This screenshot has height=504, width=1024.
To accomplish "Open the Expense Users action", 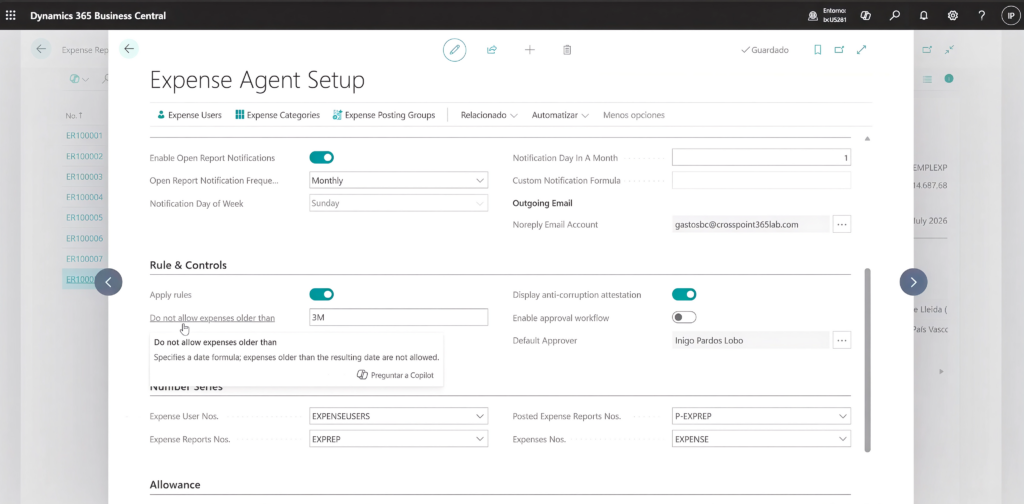I will click(x=189, y=115).
